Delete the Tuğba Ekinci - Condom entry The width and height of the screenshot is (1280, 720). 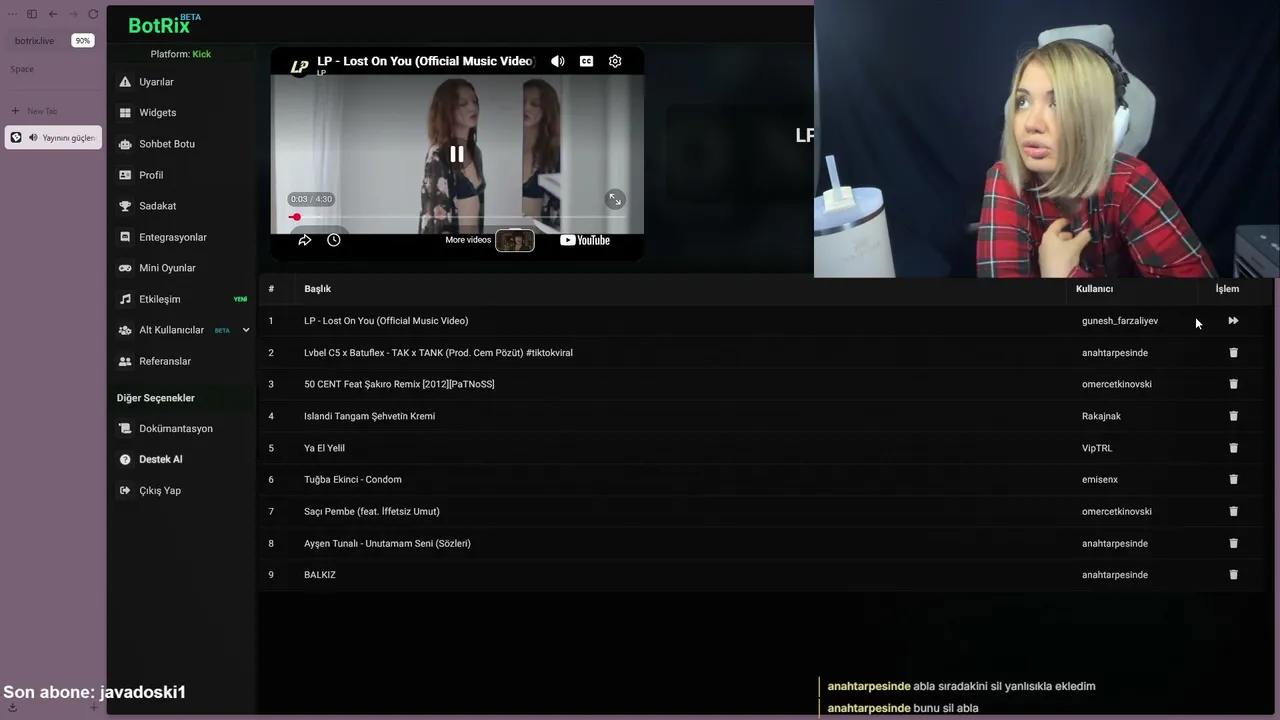coord(1233,479)
